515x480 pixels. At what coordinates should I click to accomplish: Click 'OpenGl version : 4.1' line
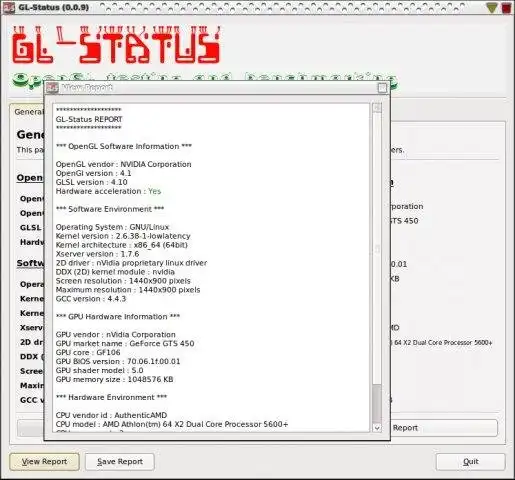coord(93,173)
